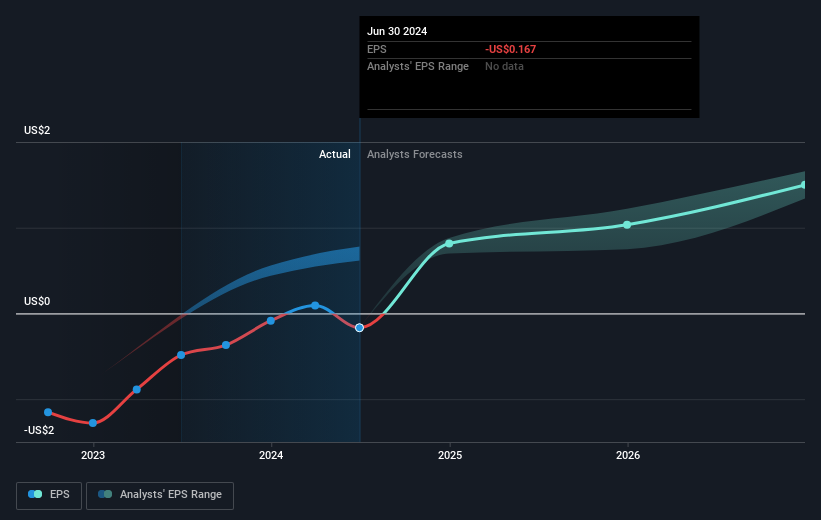The height and width of the screenshot is (520, 821).
Task: Click the EPS data point at 2024
Action: [x=271, y=320]
